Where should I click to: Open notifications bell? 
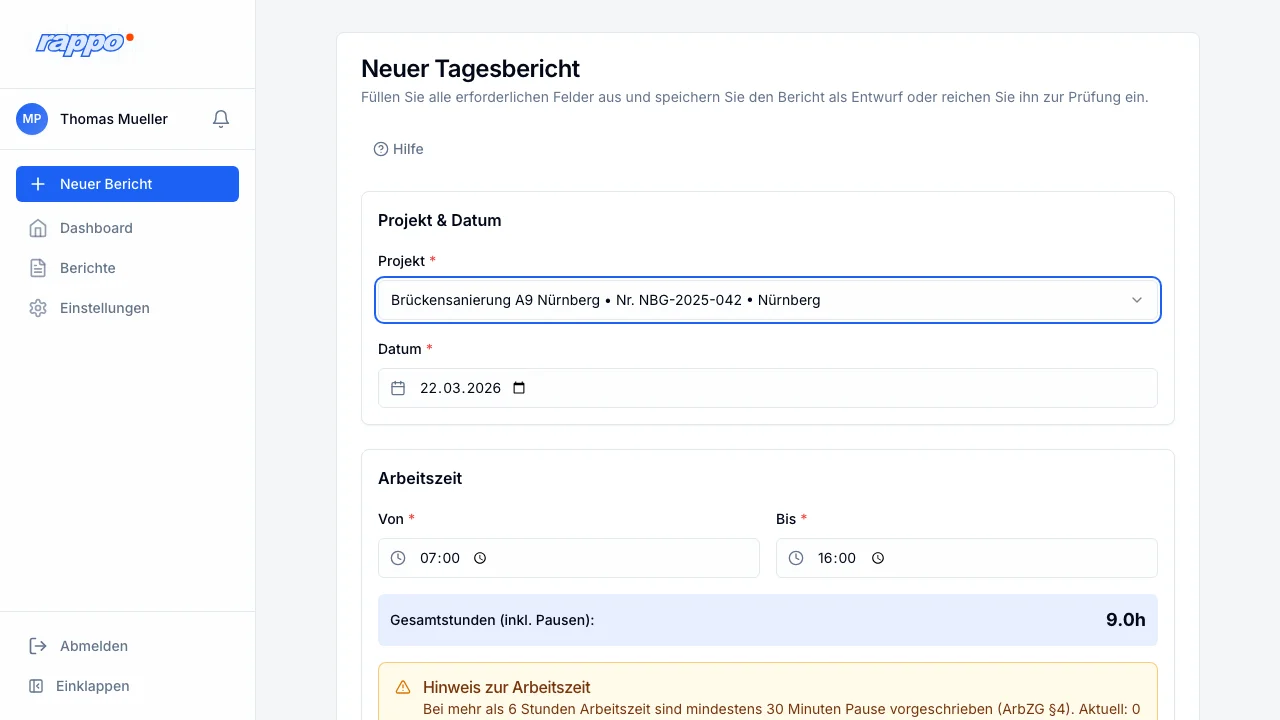tap(221, 119)
